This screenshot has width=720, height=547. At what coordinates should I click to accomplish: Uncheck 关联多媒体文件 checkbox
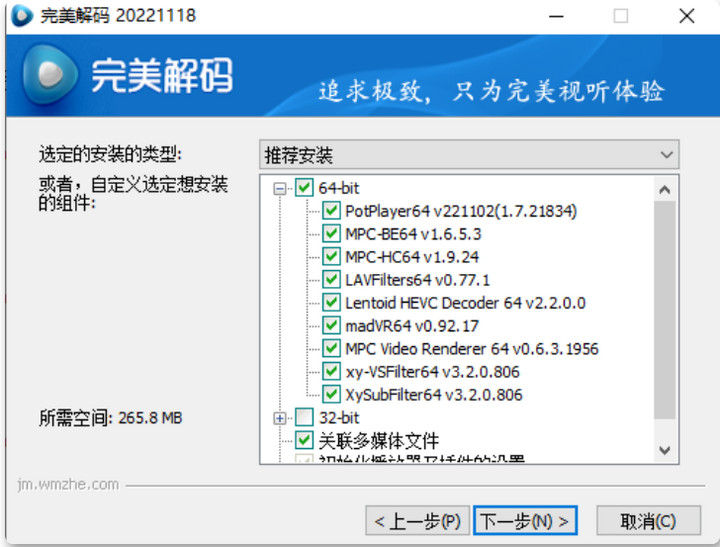(304, 440)
